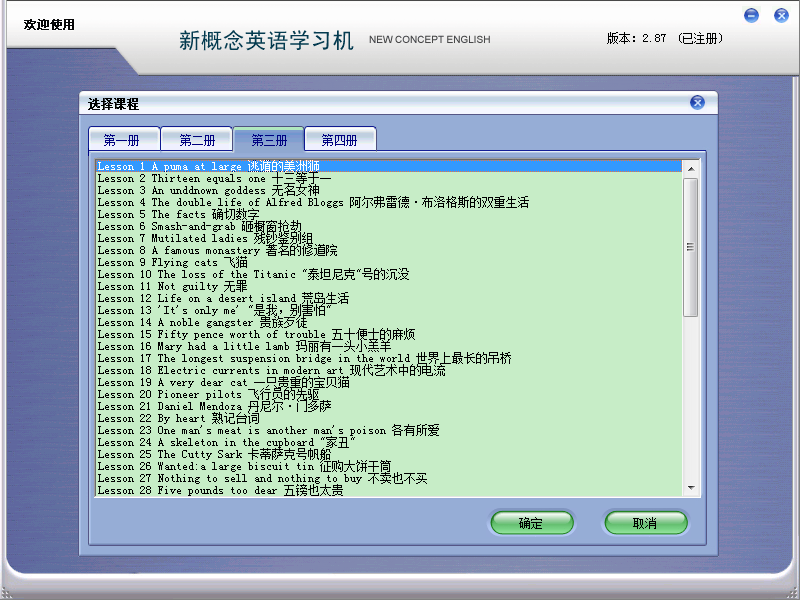This screenshot has height=600, width=800.
Task: Confirm selection with 确定 button
Action: tap(532, 523)
